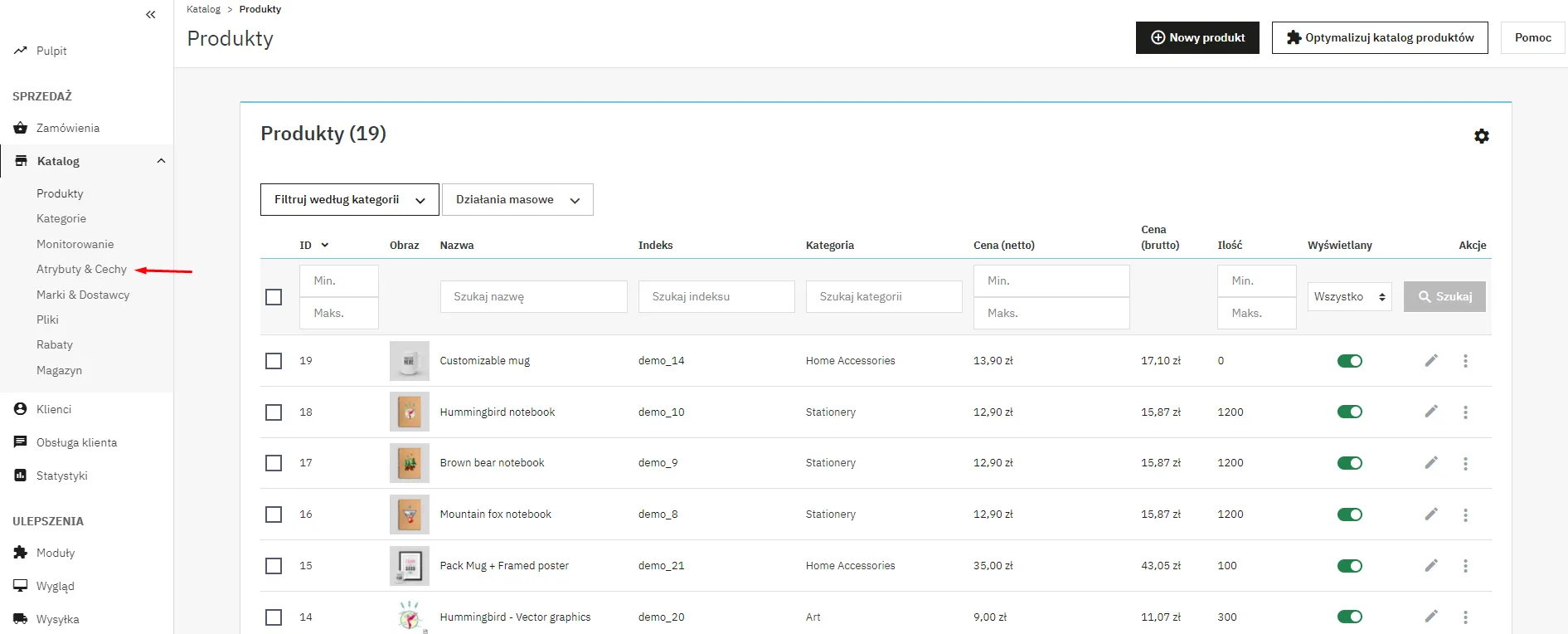The height and width of the screenshot is (634, 1568).
Task: Turn off visibility for Mountain fox notebook
Action: (1349, 515)
